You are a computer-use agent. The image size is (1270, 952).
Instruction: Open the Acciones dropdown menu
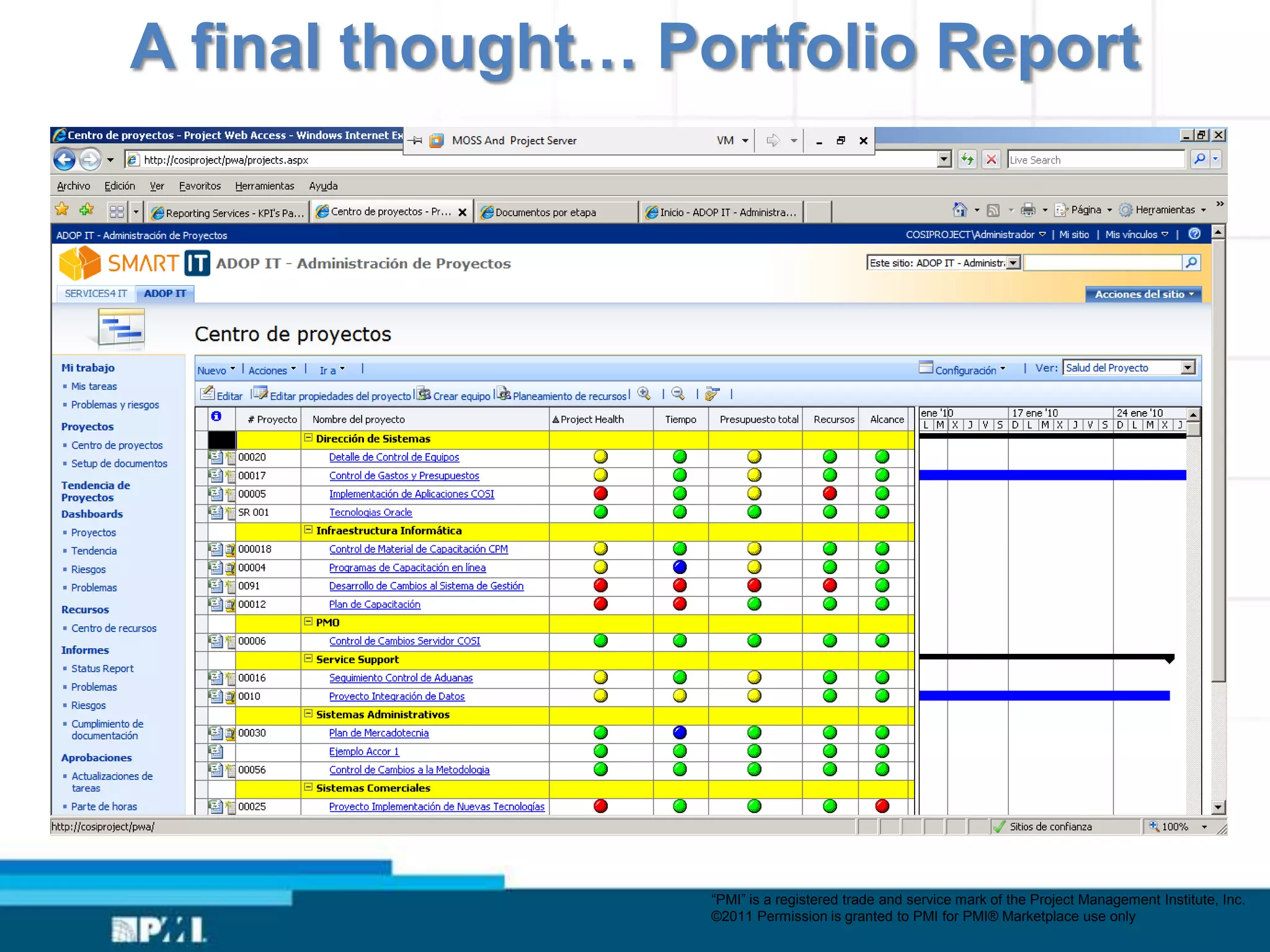(272, 370)
